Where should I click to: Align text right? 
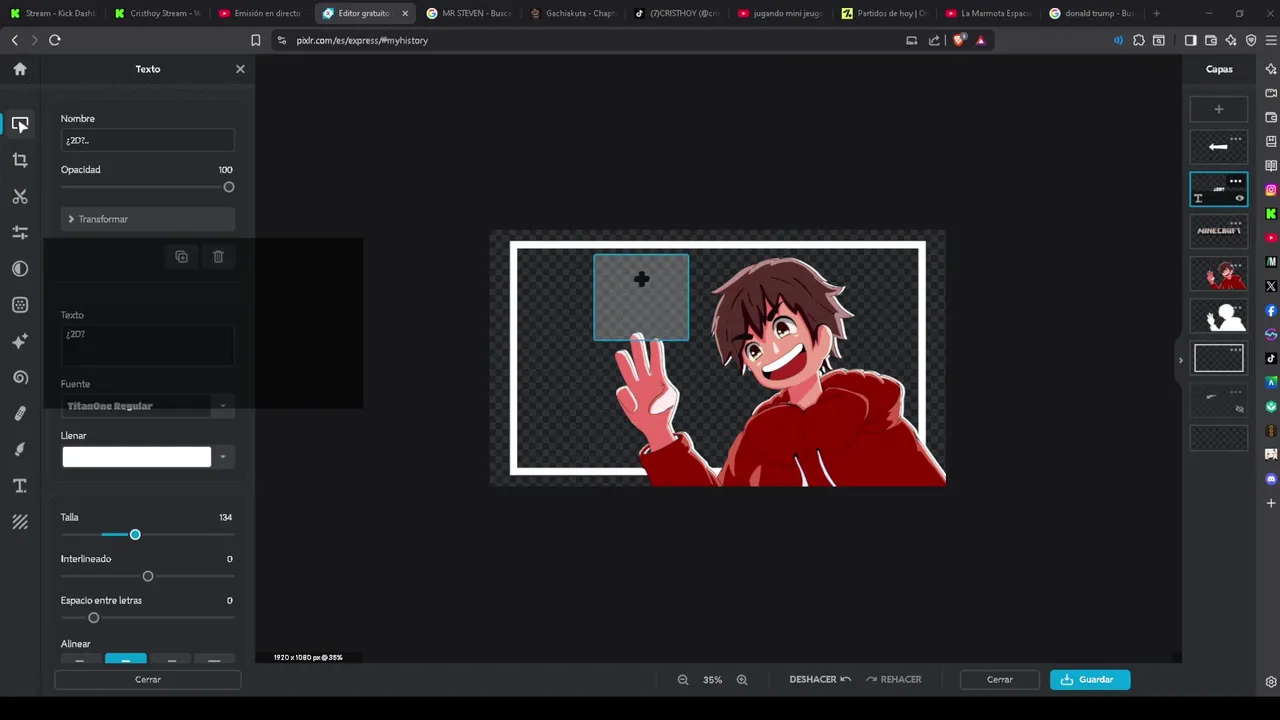coord(172,660)
